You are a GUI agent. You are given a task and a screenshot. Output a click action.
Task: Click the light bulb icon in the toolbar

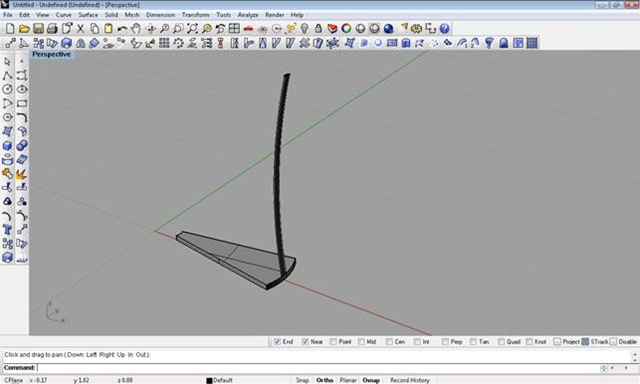coord(304,29)
